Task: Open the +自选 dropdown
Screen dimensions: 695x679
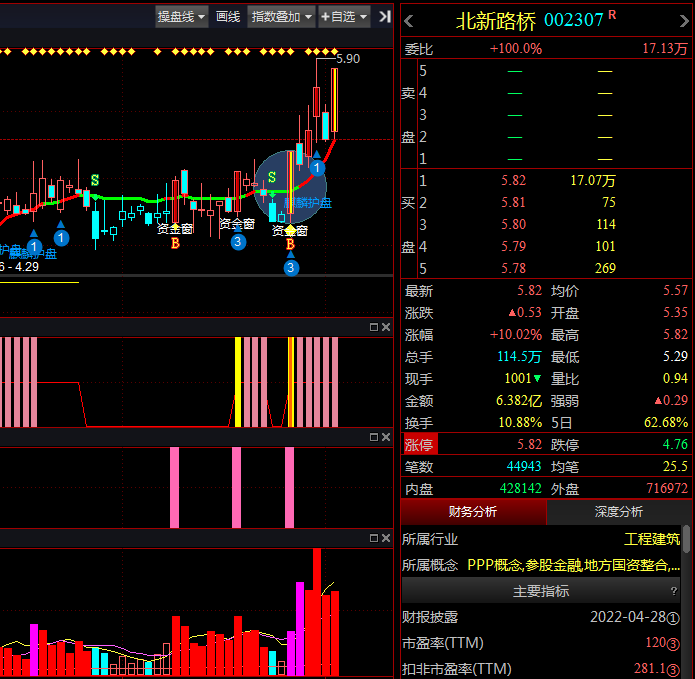Action: 344,17
